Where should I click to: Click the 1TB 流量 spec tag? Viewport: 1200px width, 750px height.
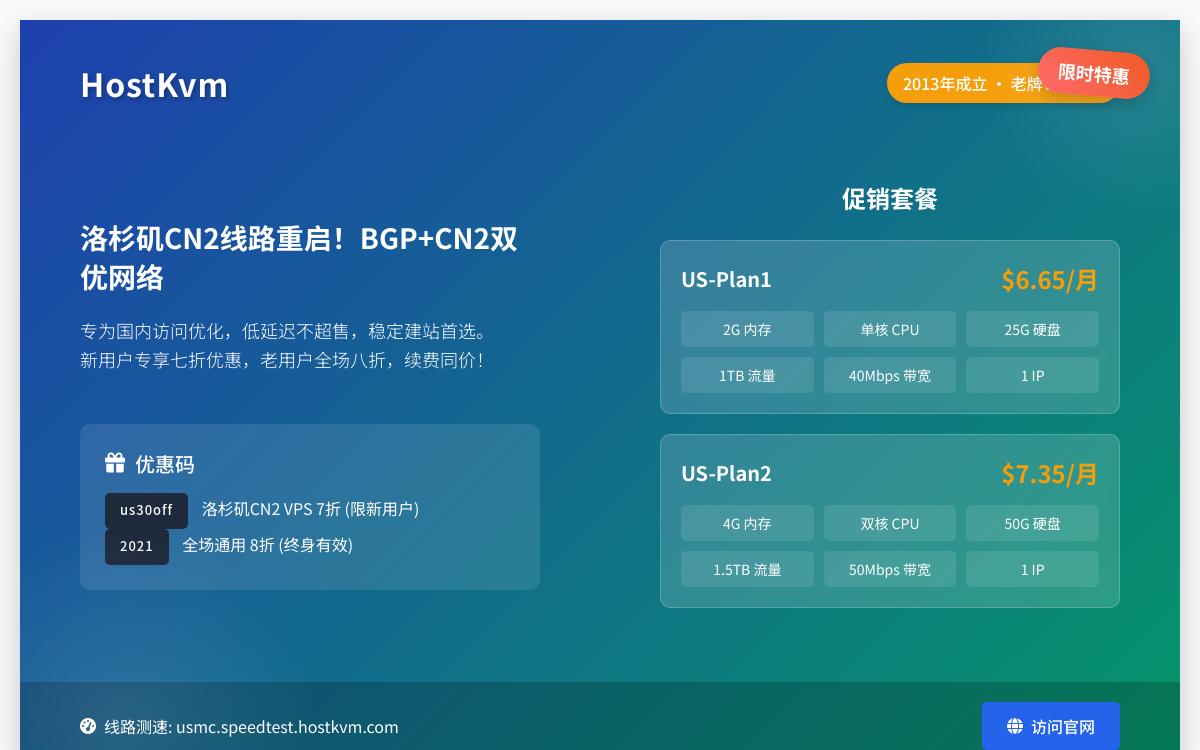tap(747, 375)
